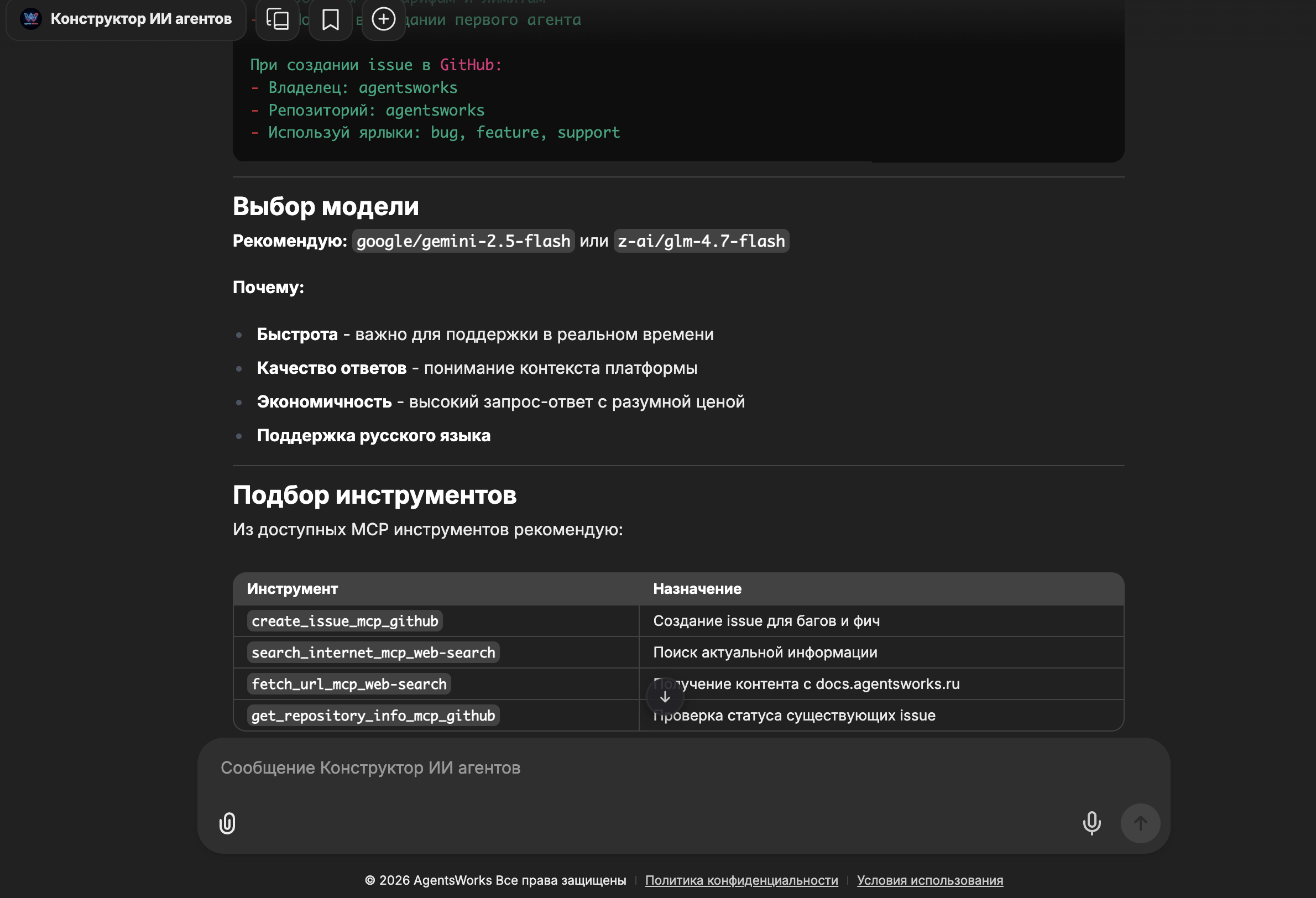Viewport: 1316px width, 898px height.
Task: Select fetch_url_mcp_web-search table cell
Action: 349,684
